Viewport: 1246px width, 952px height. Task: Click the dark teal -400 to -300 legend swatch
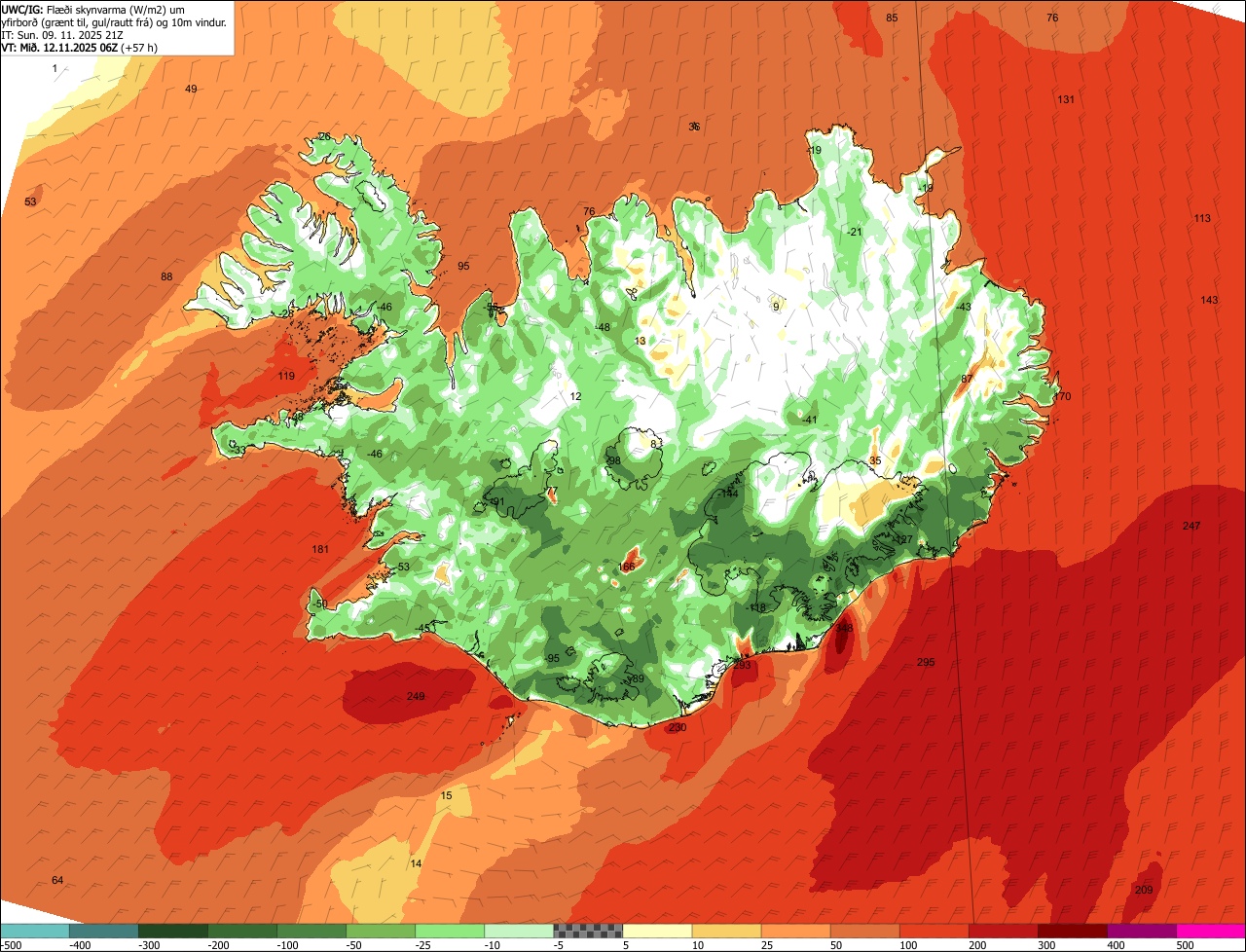[x=104, y=931]
